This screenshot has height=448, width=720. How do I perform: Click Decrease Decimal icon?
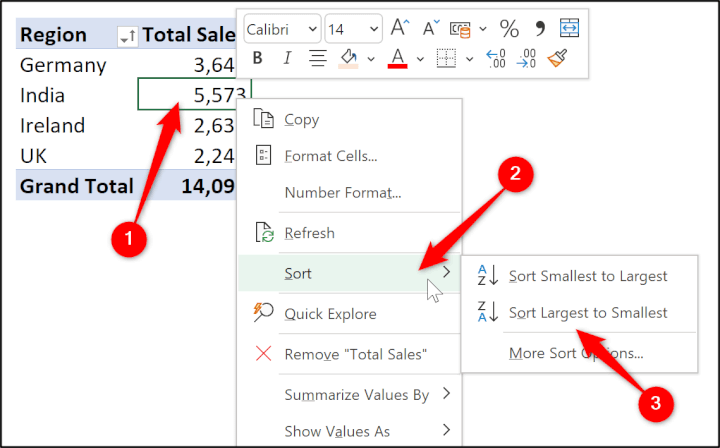(x=526, y=59)
